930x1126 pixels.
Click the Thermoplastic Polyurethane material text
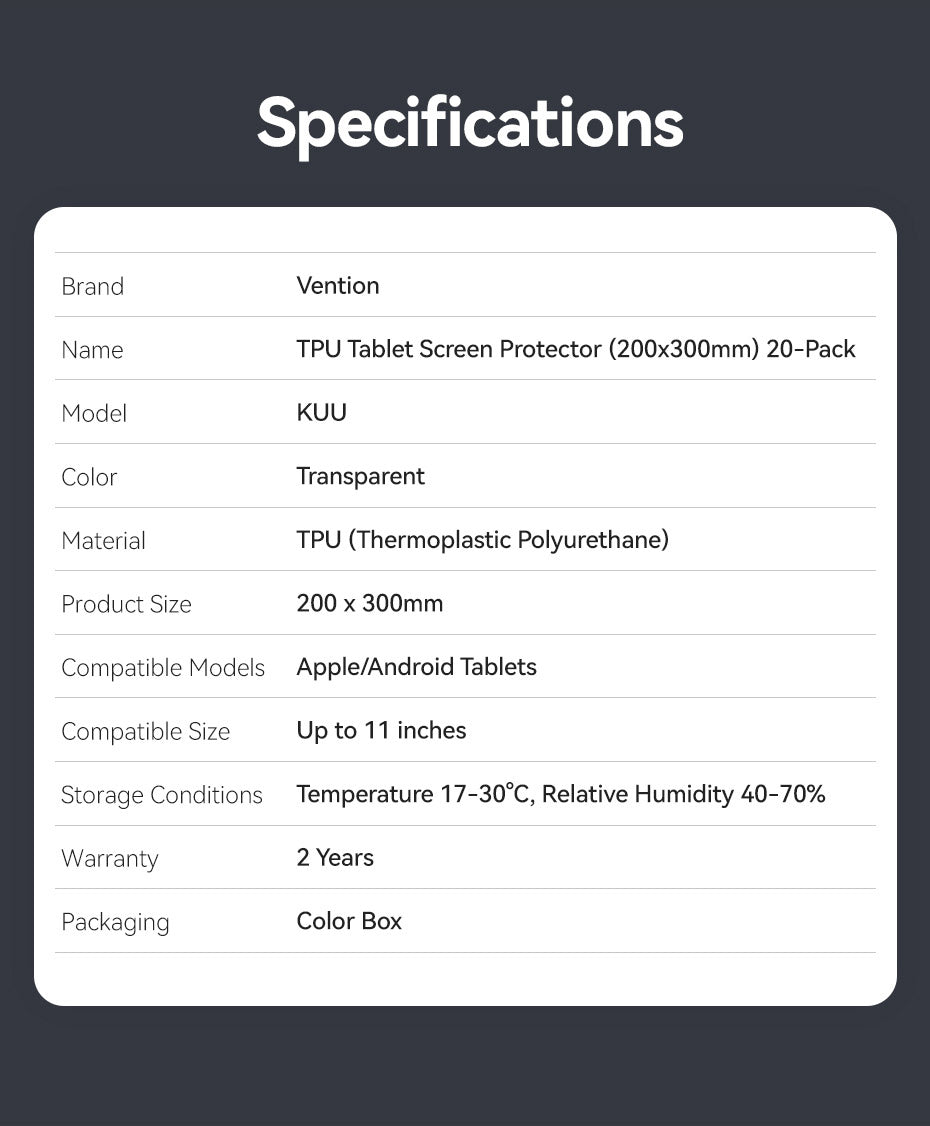tap(483, 540)
